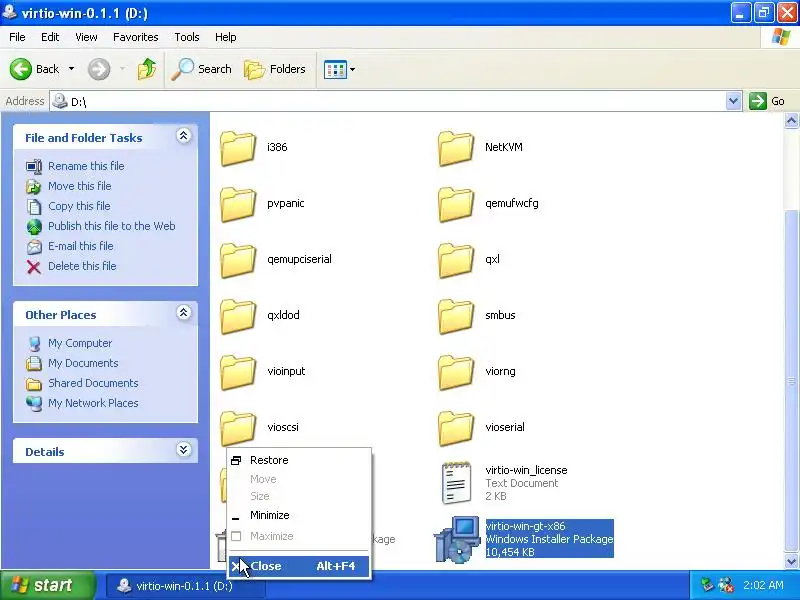Collapse the Other Places panel

184,313
